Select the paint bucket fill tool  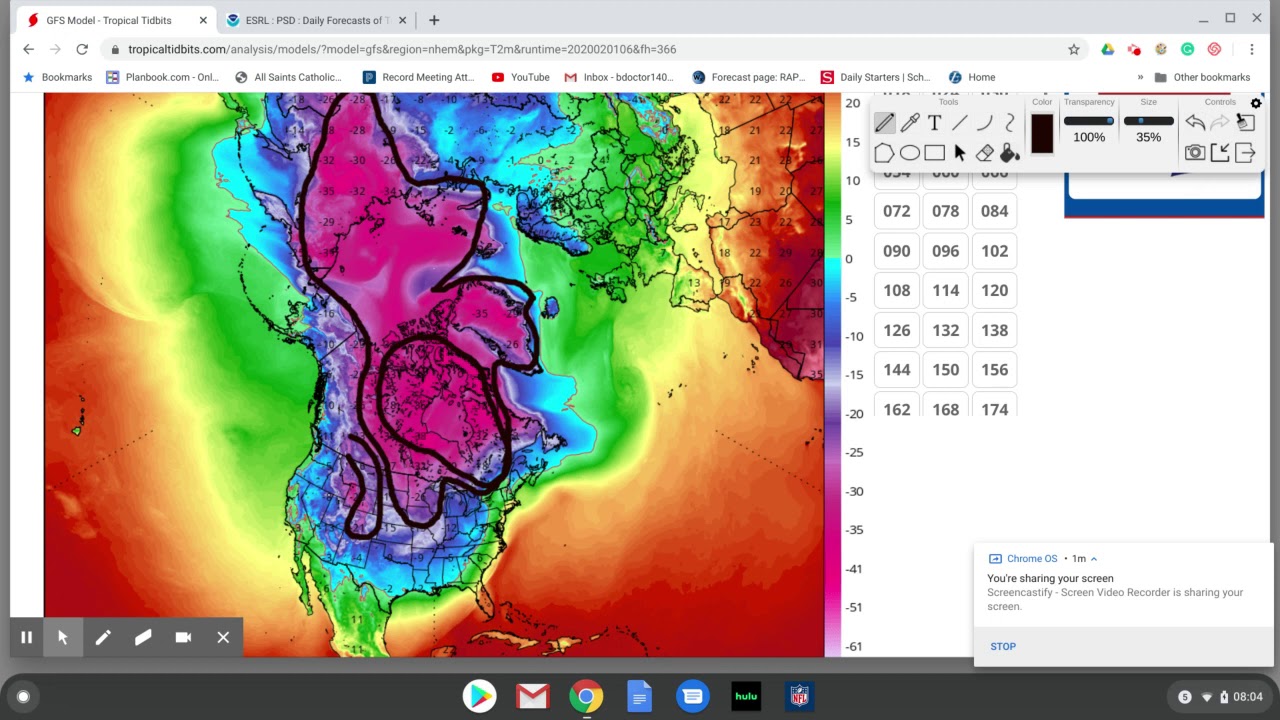point(1009,153)
